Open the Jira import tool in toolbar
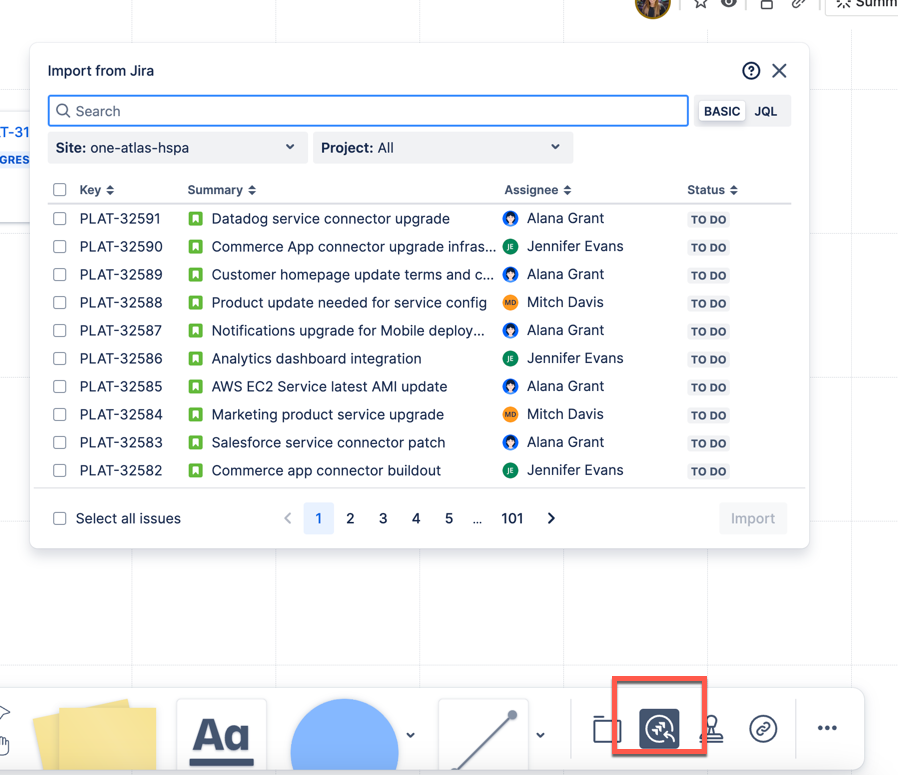The width and height of the screenshot is (898, 775). coord(659,729)
